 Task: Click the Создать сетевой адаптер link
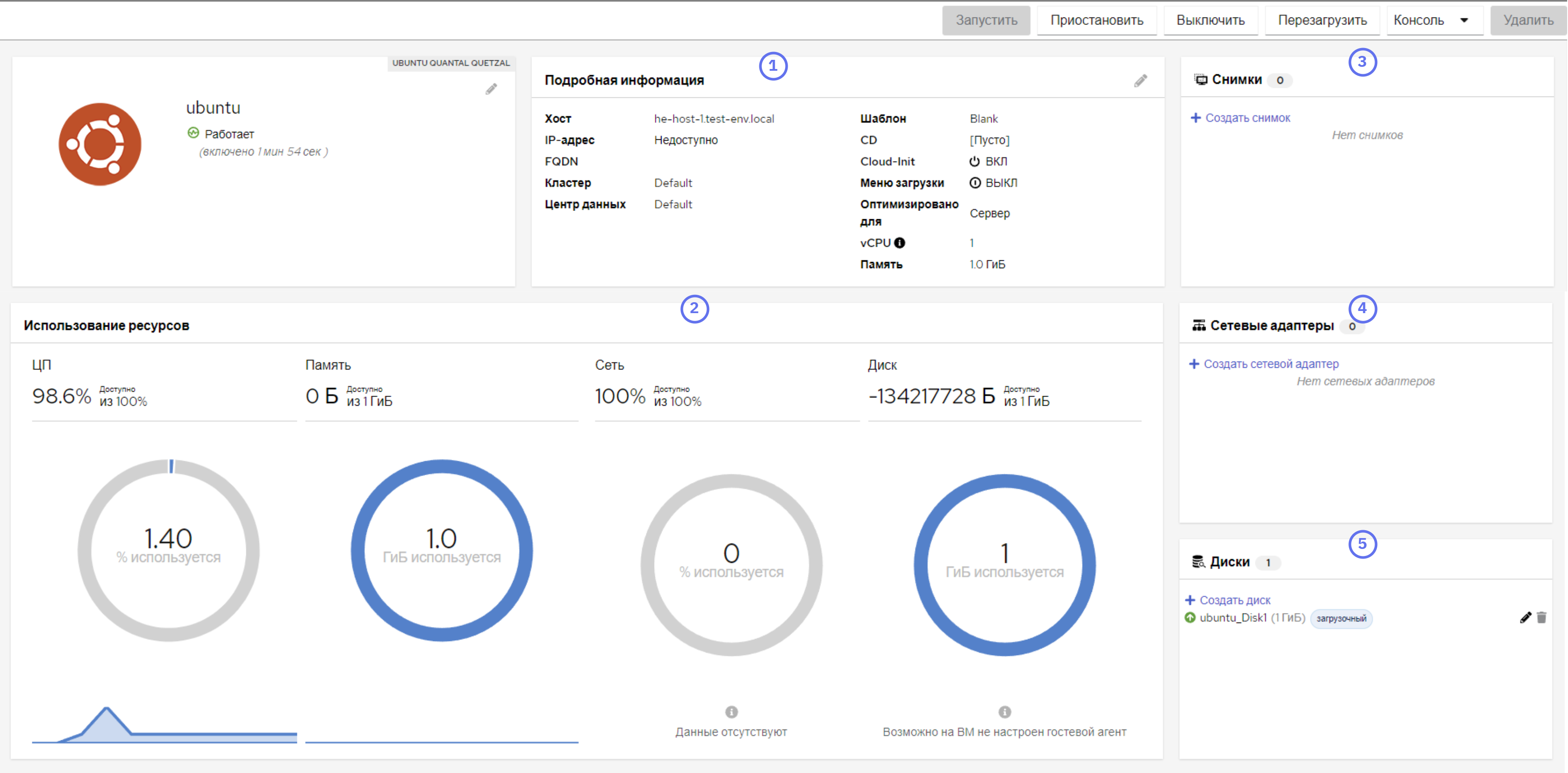point(1264,363)
